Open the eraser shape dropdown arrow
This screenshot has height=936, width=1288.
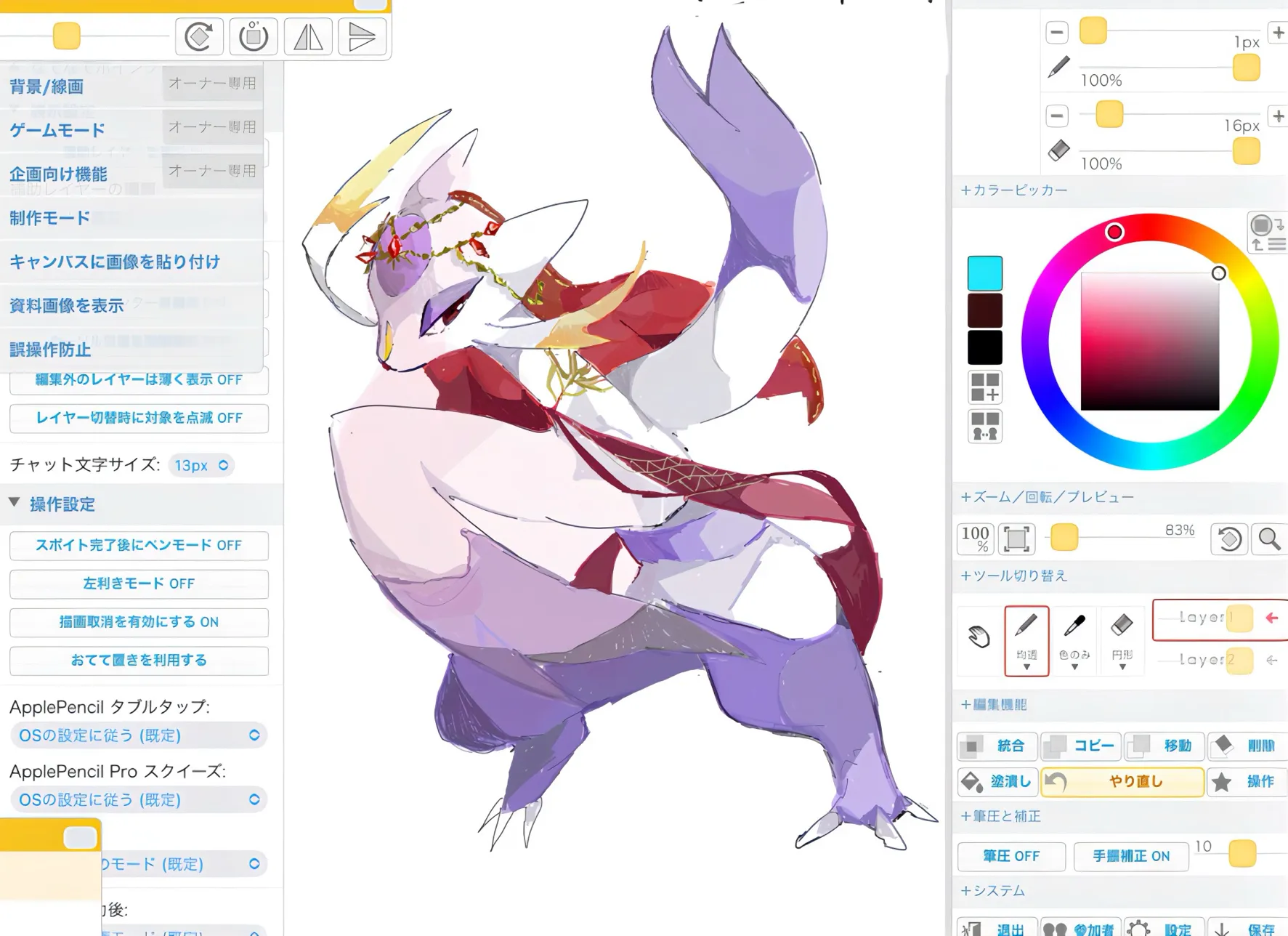tap(1122, 667)
